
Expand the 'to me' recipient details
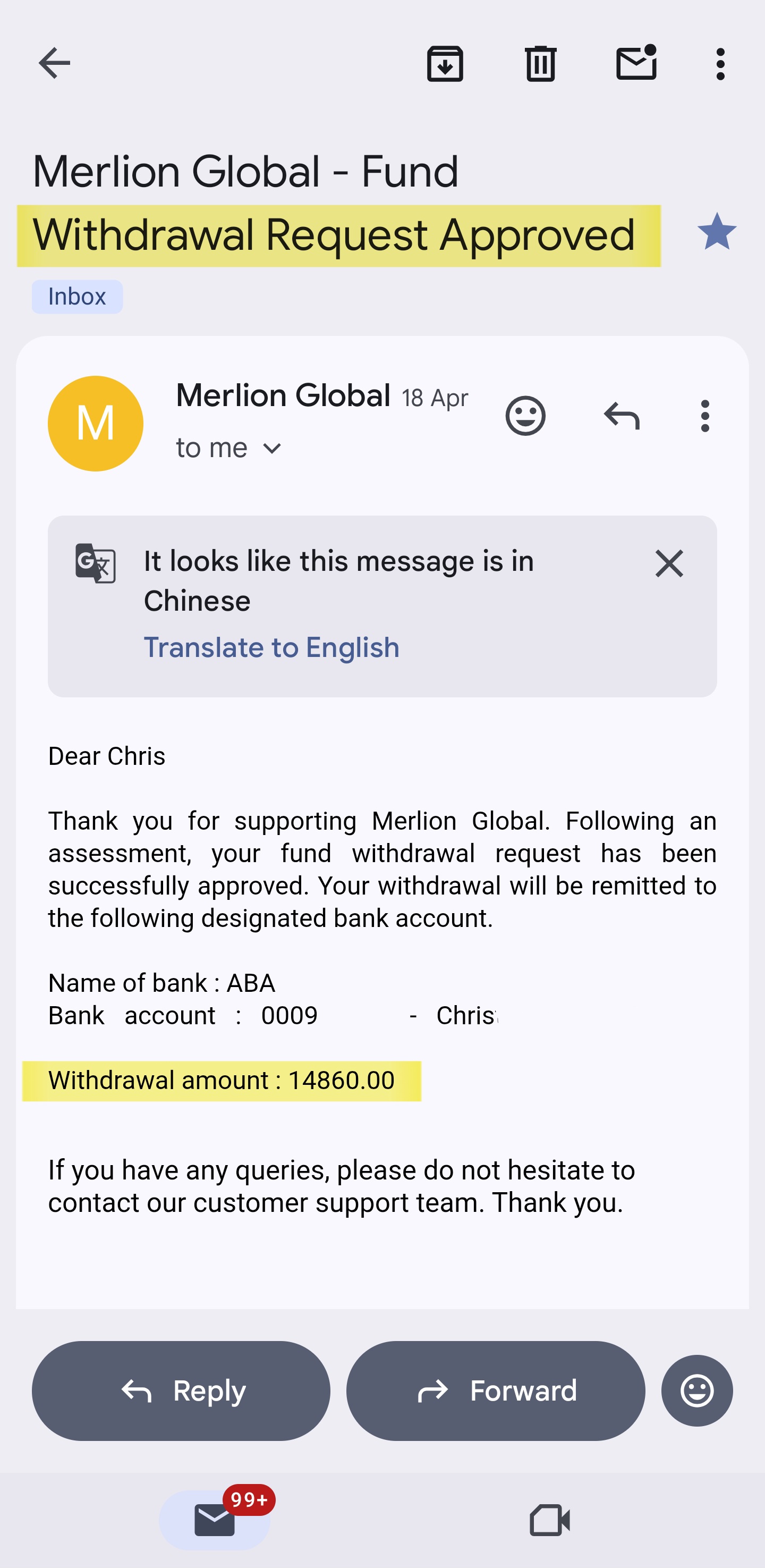(x=229, y=449)
